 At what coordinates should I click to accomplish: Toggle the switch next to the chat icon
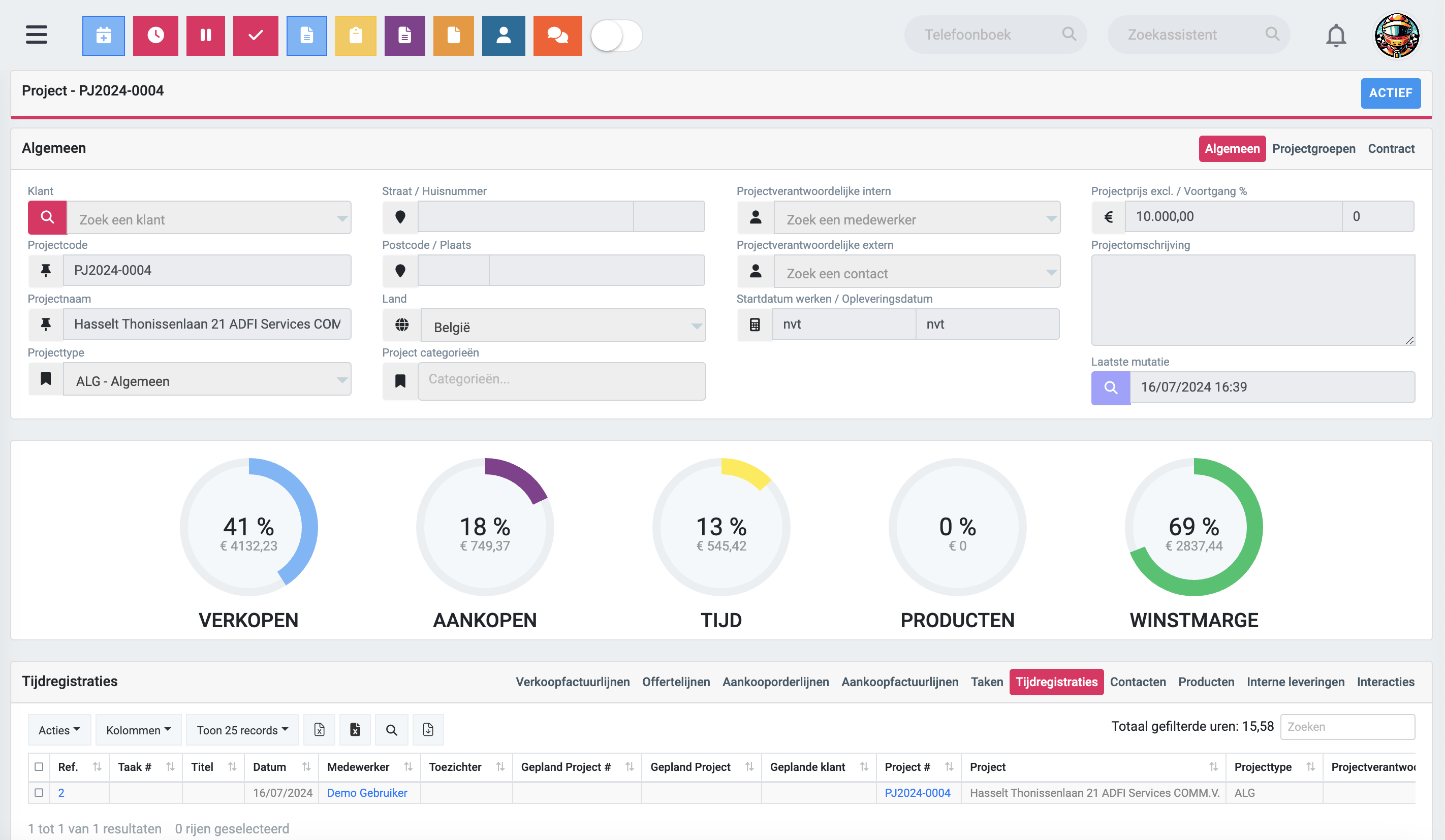coord(616,36)
